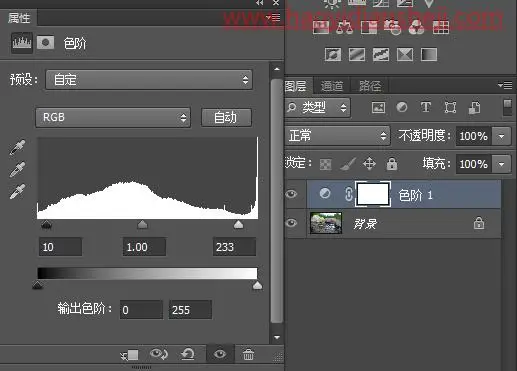Viewport: 517px width, 371px height.
Task: Select the 属性 panel tab
Action: (x=19, y=18)
